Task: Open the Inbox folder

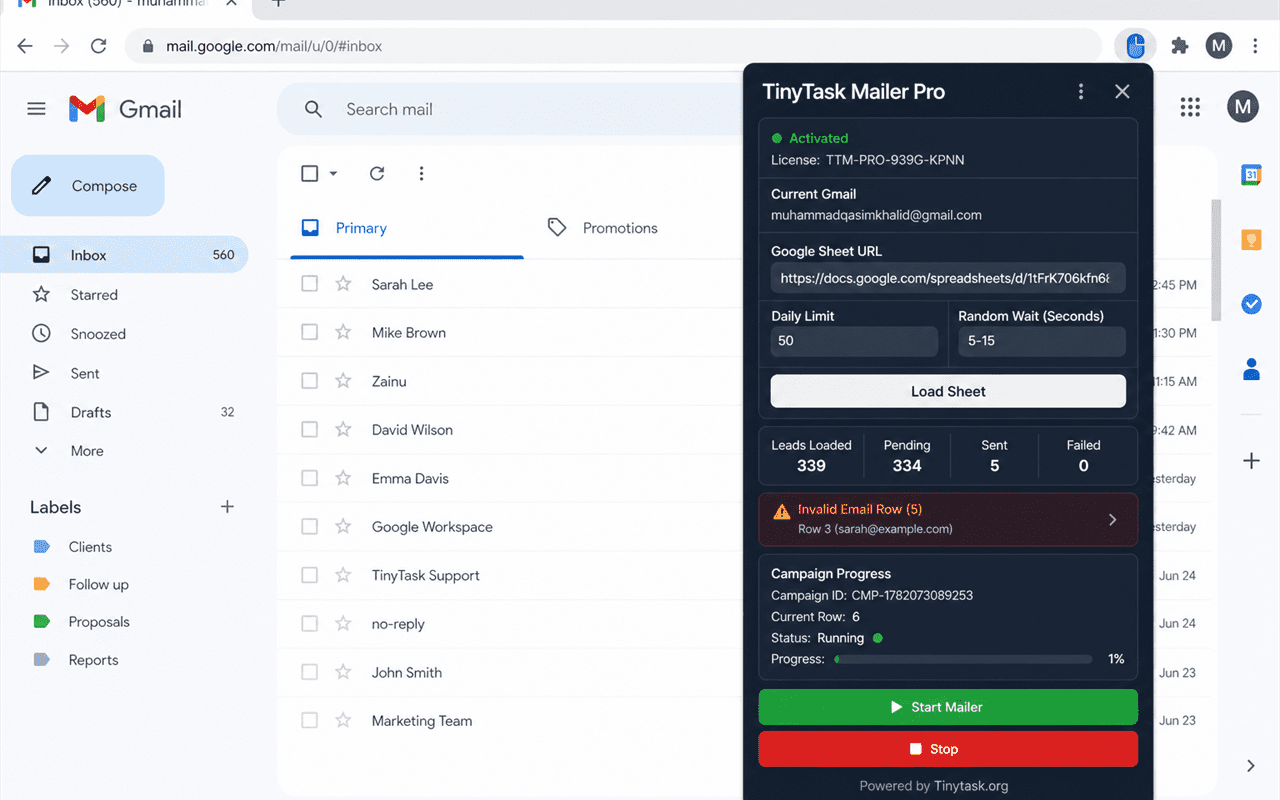Action: coord(124,255)
